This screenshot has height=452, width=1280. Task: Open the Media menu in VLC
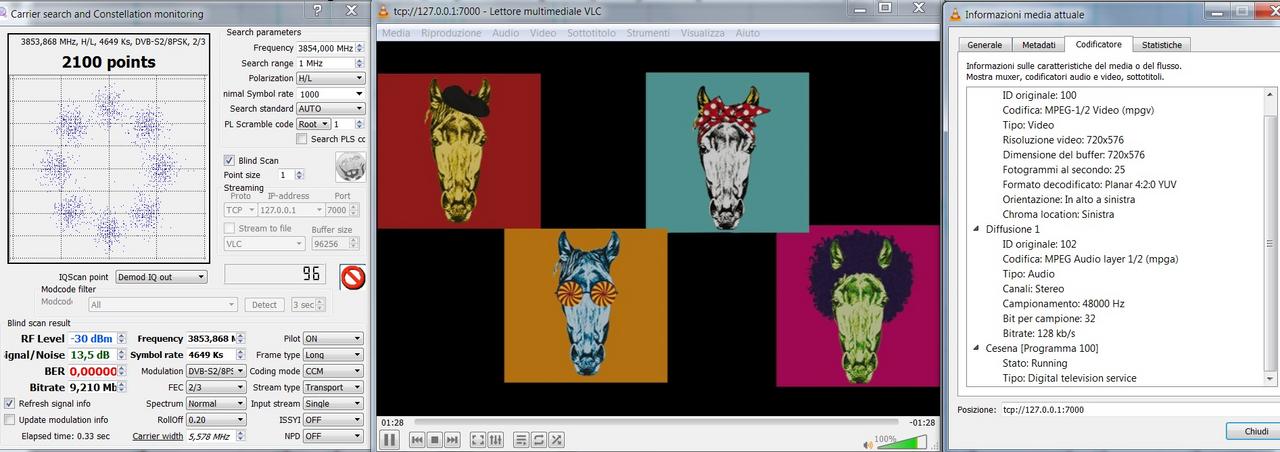point(396,33)
